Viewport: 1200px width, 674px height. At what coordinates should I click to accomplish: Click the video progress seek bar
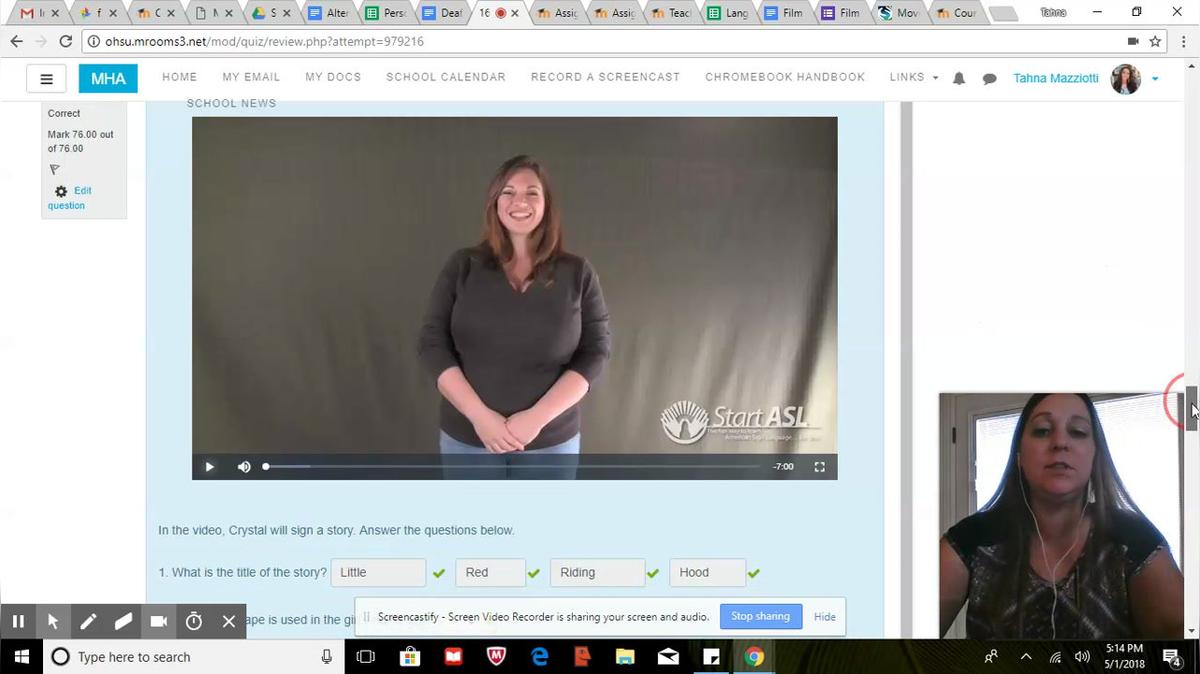click(x=510, y=467)
